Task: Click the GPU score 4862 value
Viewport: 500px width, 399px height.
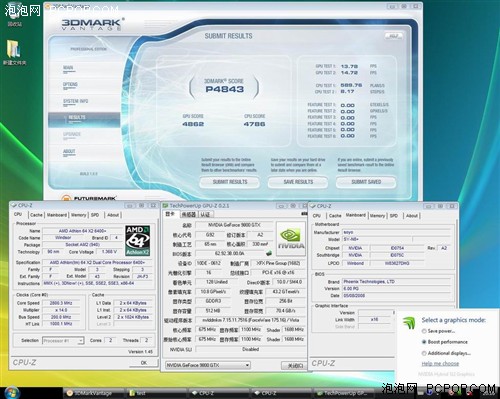Action: tap(193, 124)
